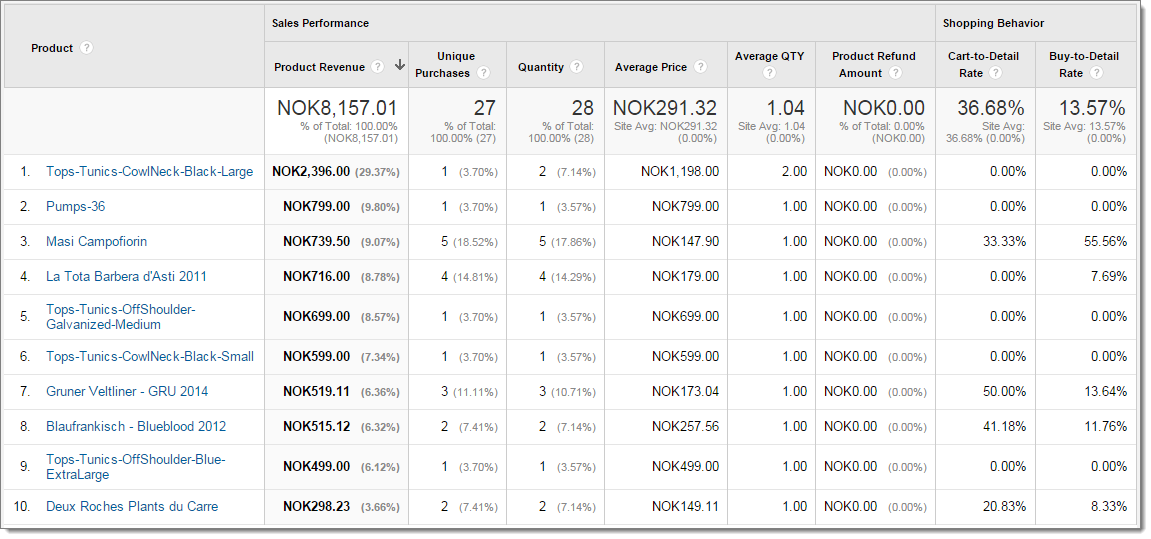The width and height of the screenshot is (1151, 539).
Task: Toggle sort arrow on Product Revenue
Action: [399, 66]
